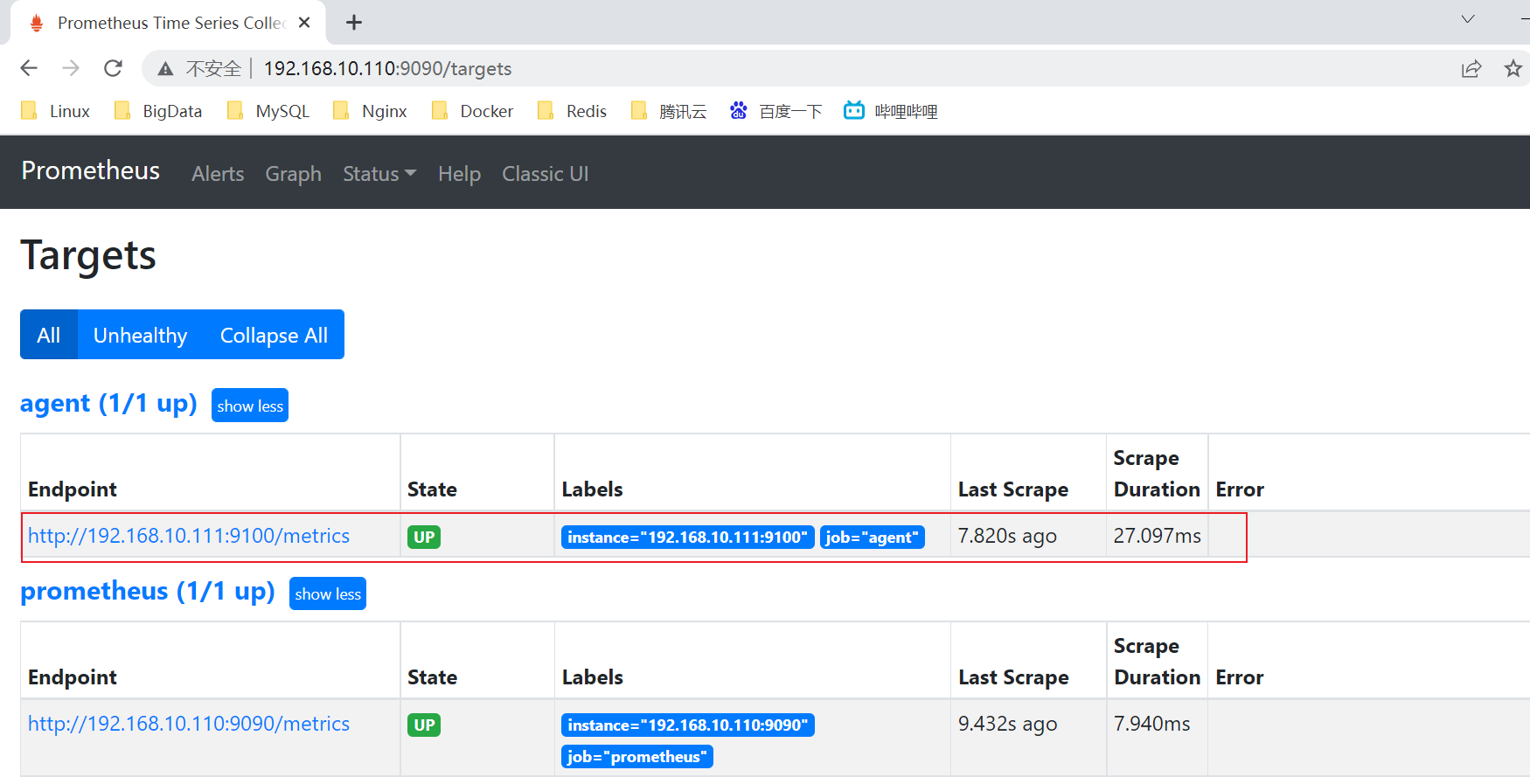Click the browser forward arrow
This screenshot has width=1530, height=784.
click(71, 68)
